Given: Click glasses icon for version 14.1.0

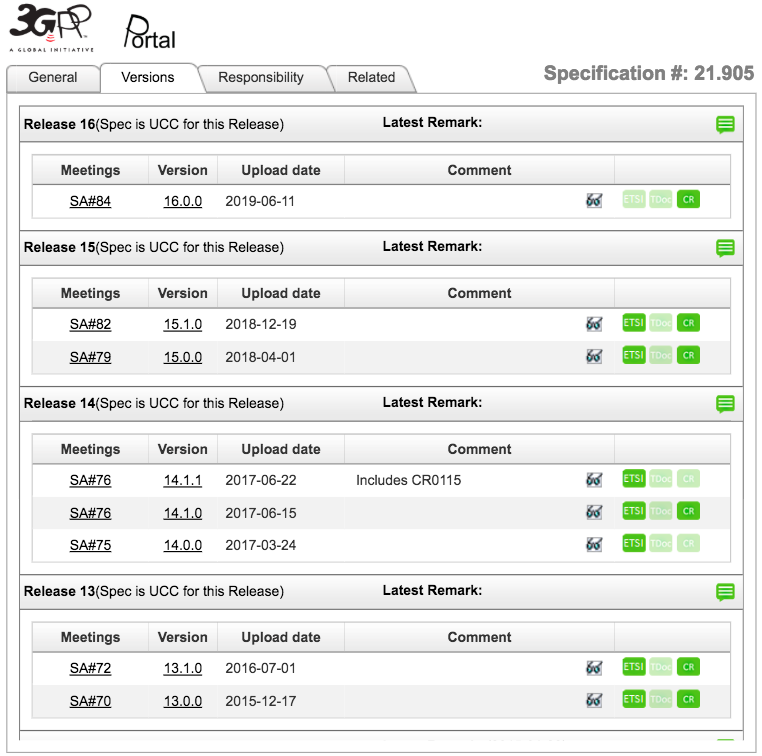Looking at the screenshot, I should [594, 512].
